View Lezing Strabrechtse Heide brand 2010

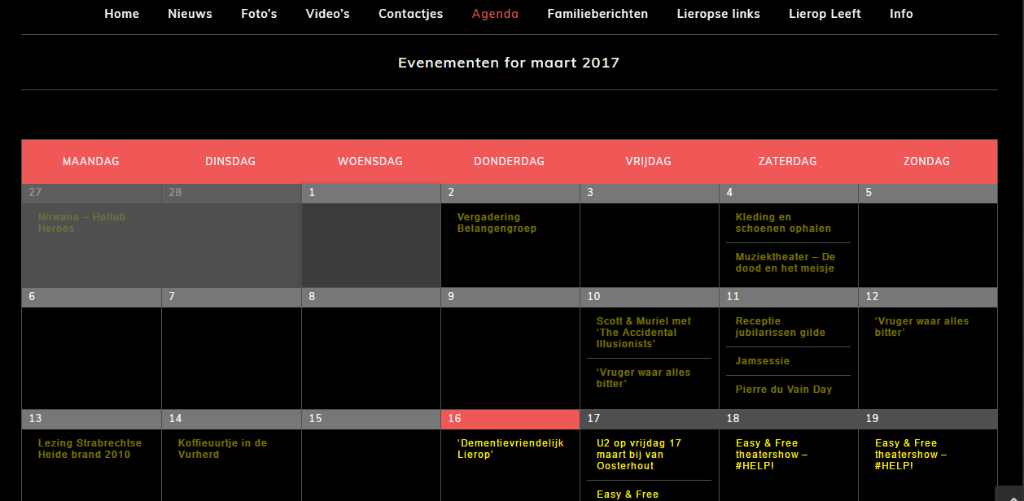90,448
